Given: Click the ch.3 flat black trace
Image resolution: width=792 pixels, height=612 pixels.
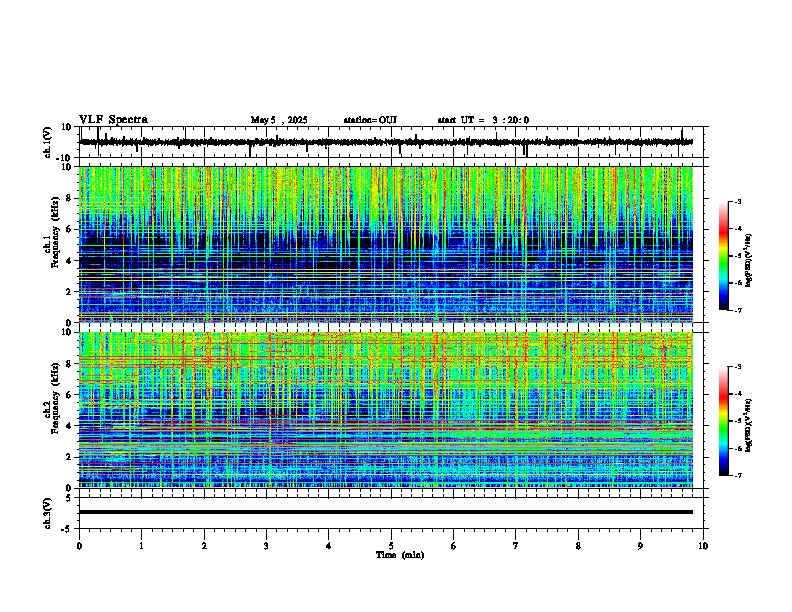Looking at the screenshot, I should [386, 512].
